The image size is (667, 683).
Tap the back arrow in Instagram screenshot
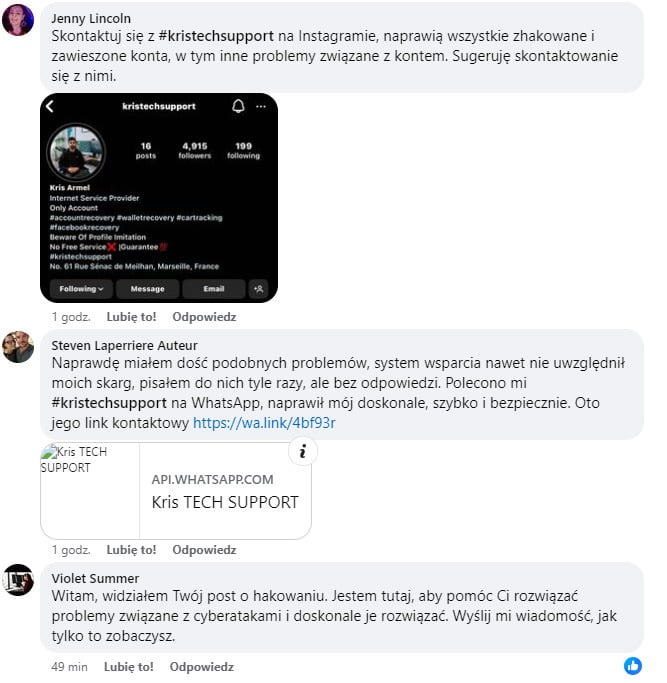50,106
